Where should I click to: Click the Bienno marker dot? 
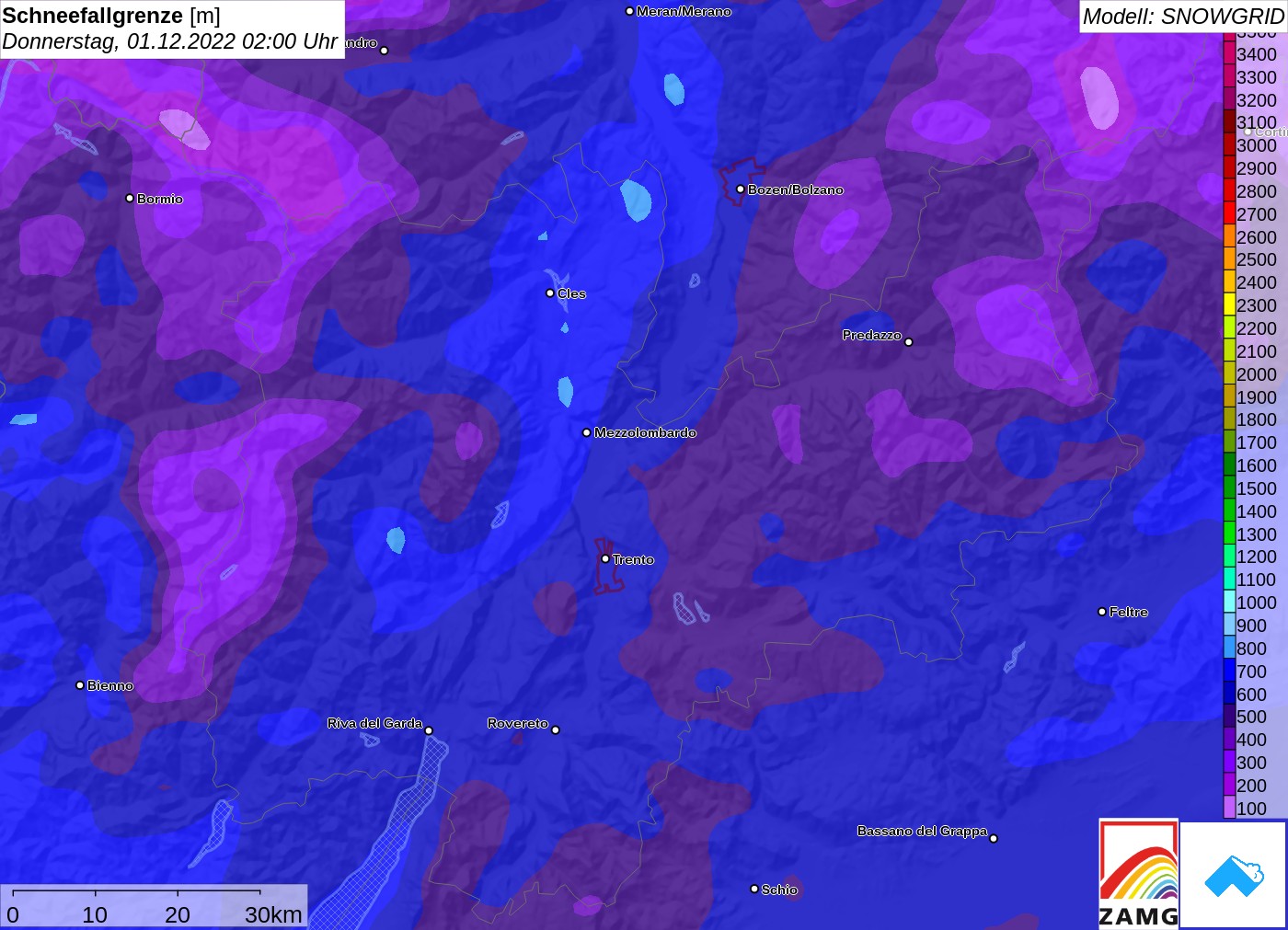[x=80, y=685]
